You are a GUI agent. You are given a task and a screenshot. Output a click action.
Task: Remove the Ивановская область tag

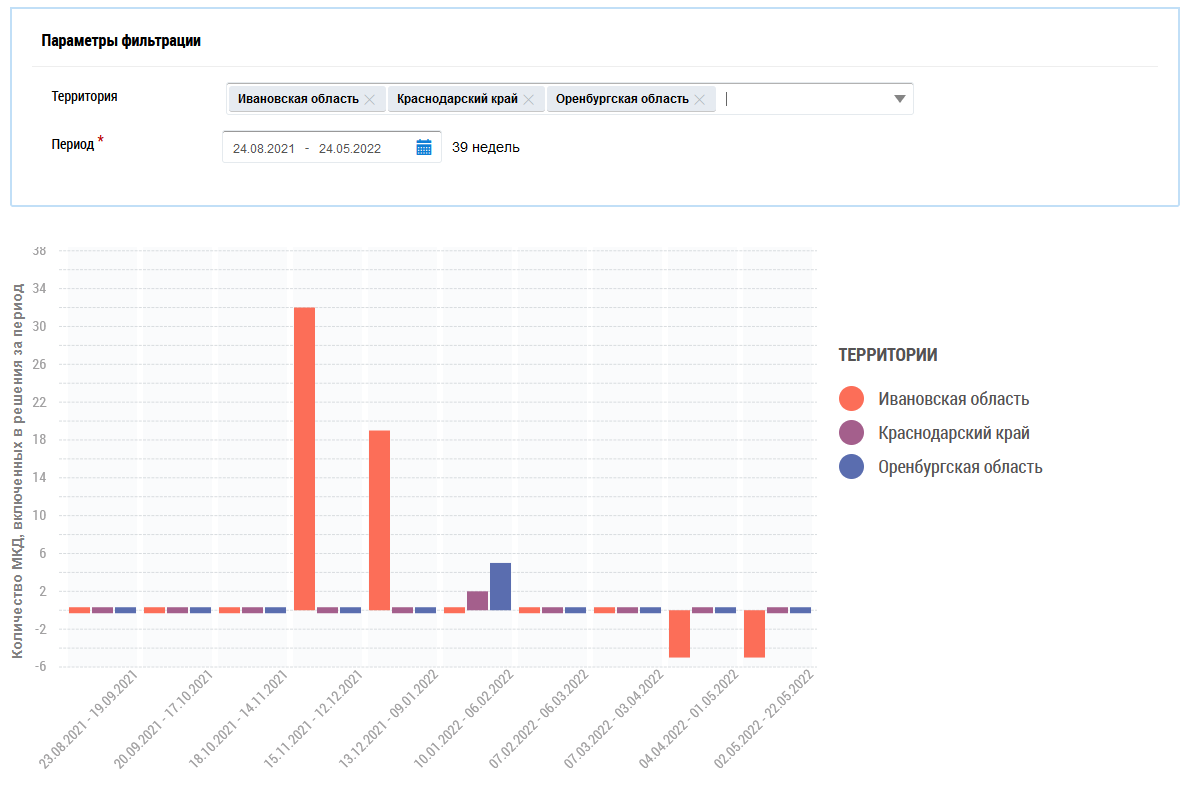point(370,99)
